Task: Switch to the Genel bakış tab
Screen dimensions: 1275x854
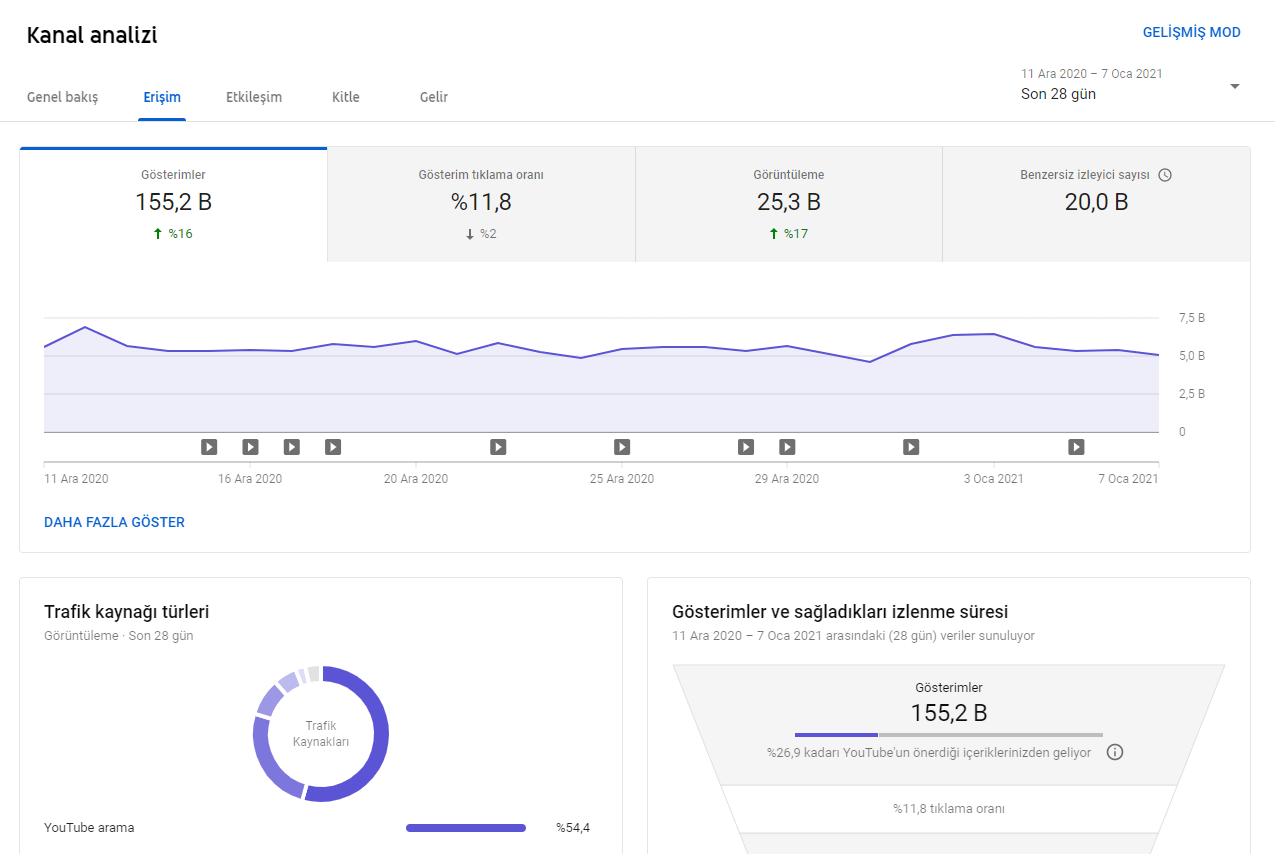Action: pos(62,97)
